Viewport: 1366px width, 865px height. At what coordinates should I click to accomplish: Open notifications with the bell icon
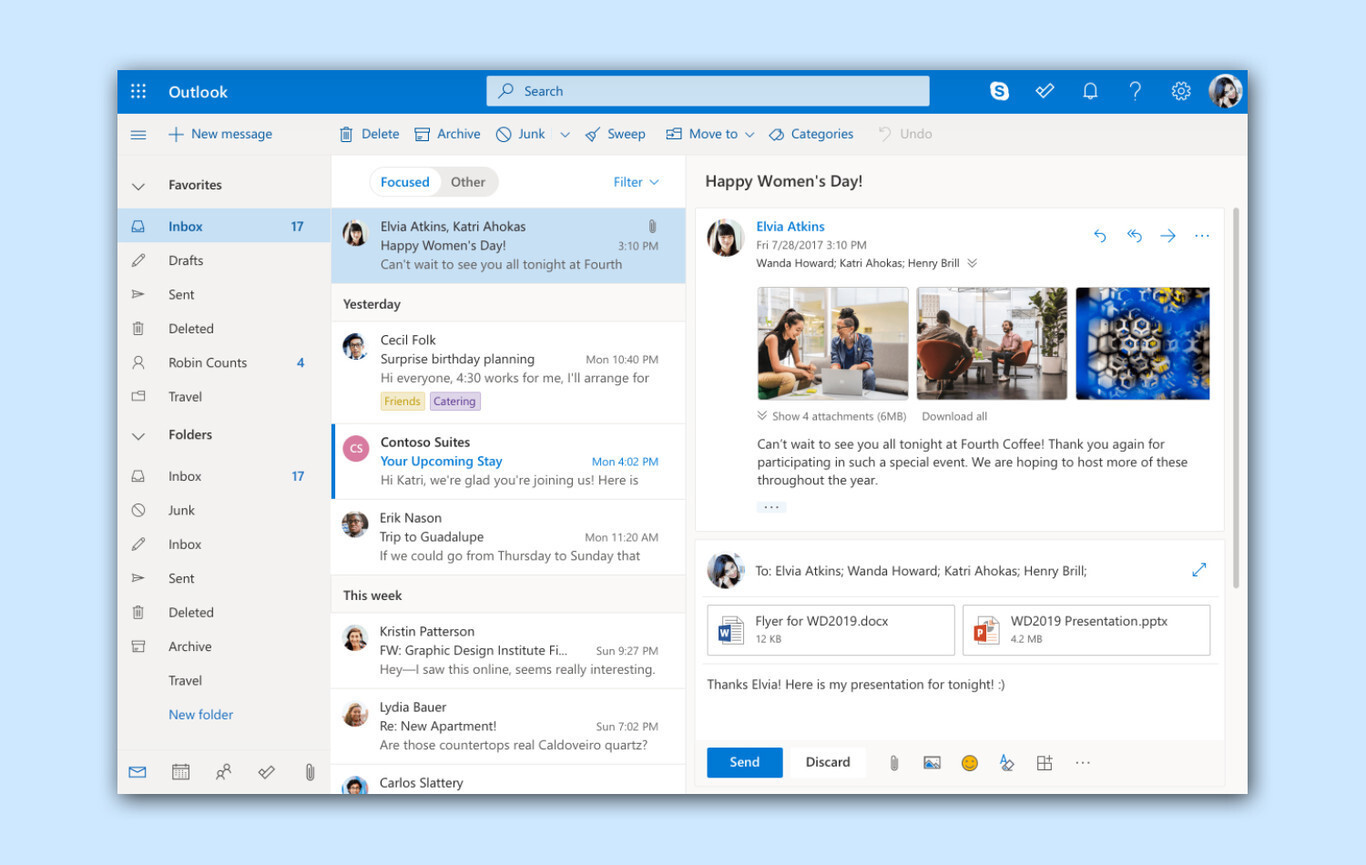pos(1090,91)
